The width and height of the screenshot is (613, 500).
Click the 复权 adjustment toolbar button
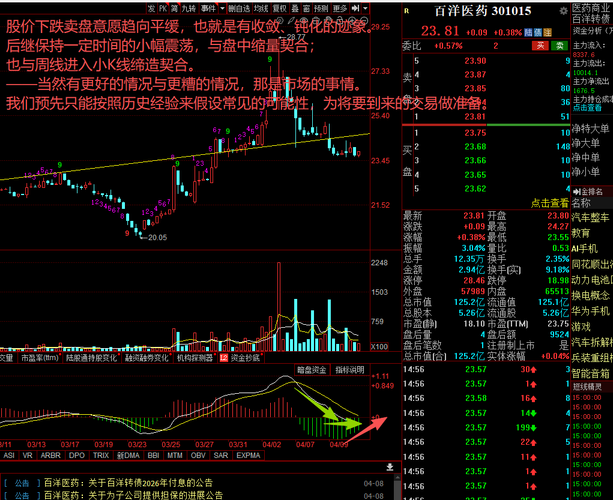click(x=280, y=8)
